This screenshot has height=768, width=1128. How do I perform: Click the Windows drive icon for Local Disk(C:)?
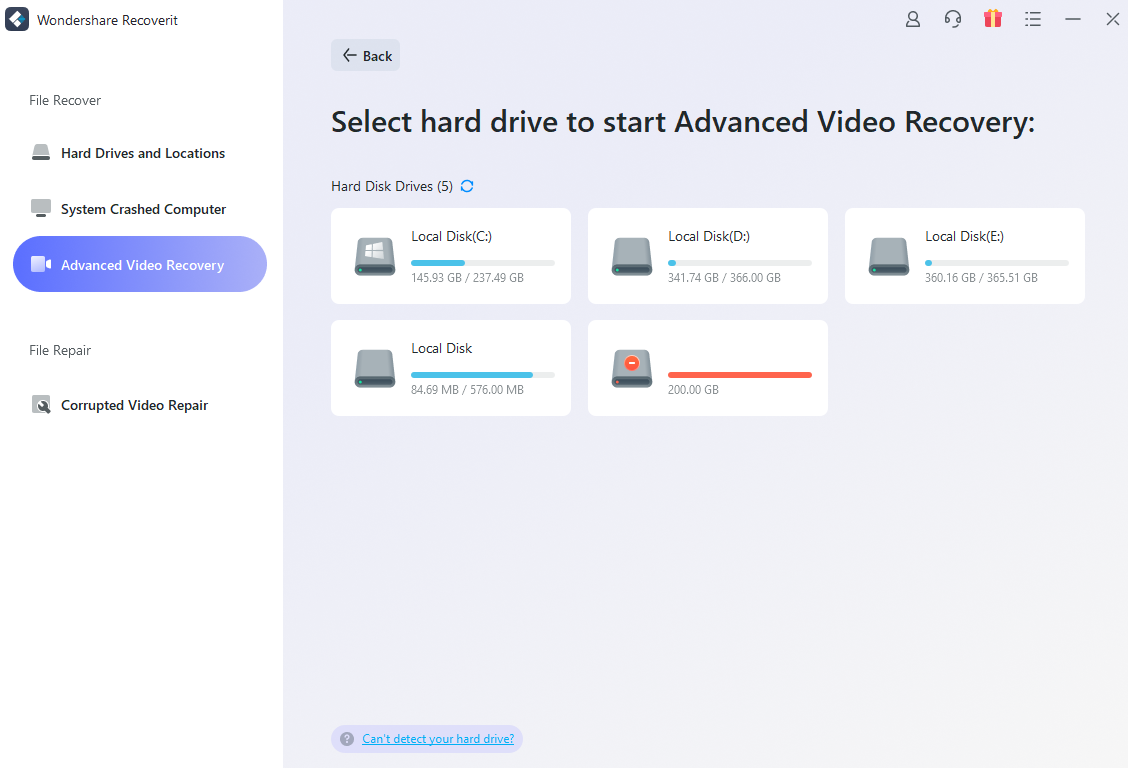tap(375, 257)
